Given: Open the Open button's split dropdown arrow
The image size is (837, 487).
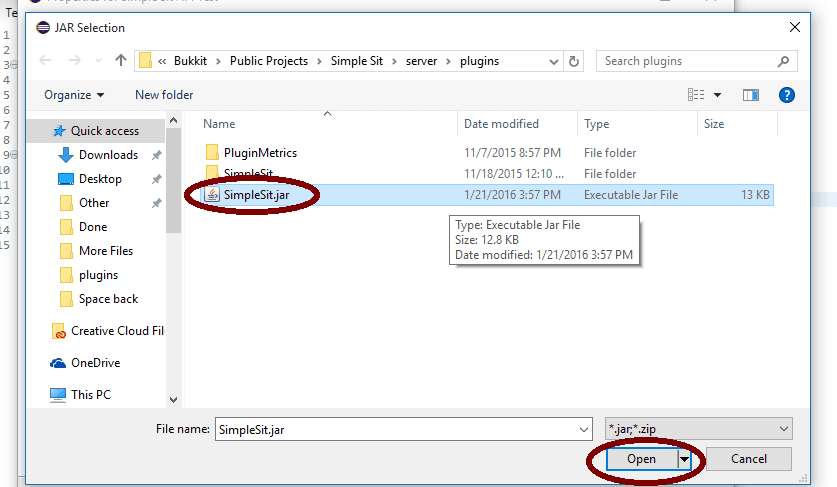Looking at the screenshot, I should pyautogui.click(x=684, y=459).
